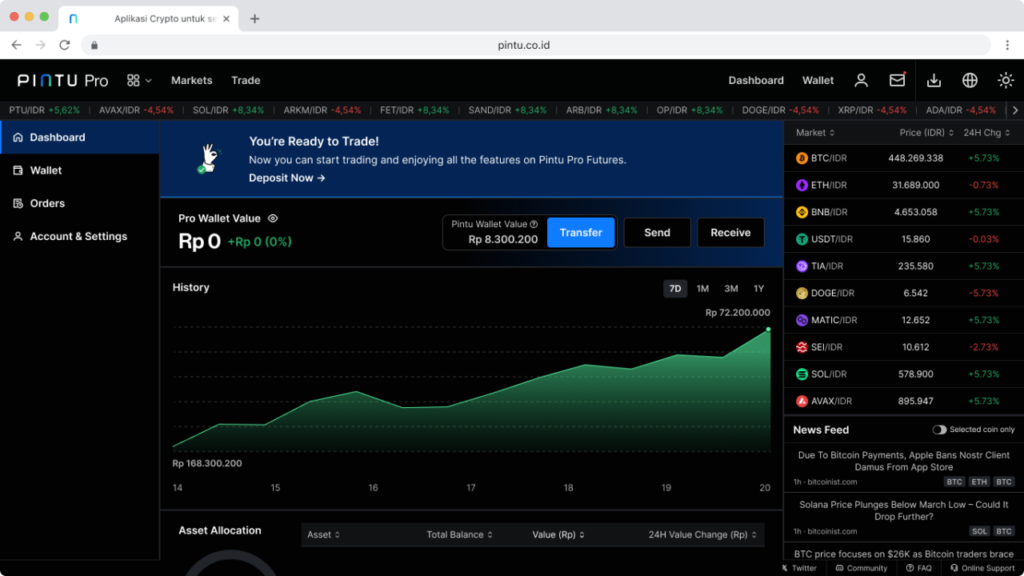Image resolution: width=1024 pixels, height=576 pixels.
Task: Select 7D history range
Action: pyautogui.click(x=675, y=289)
